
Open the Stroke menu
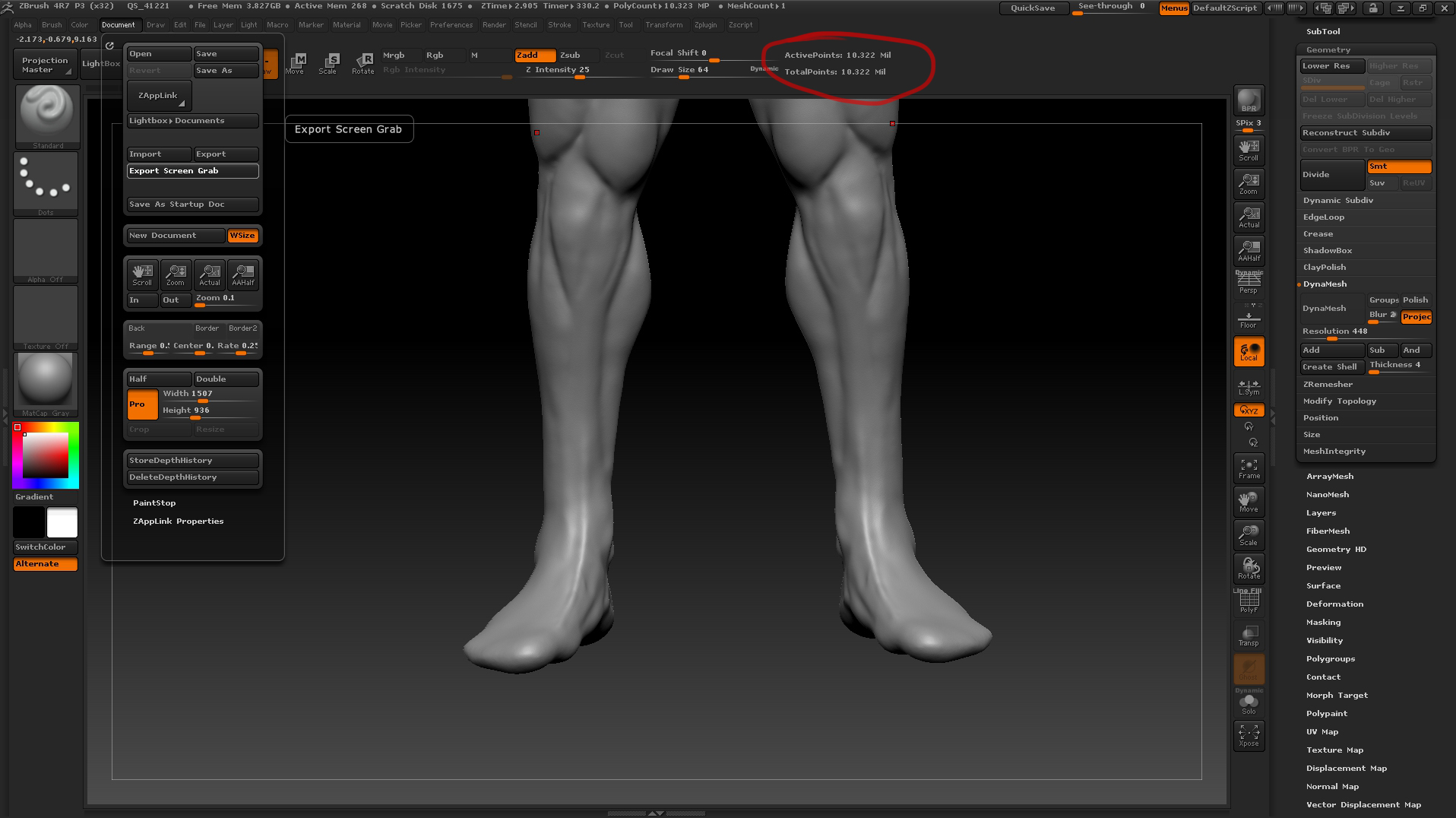(559, 25)
